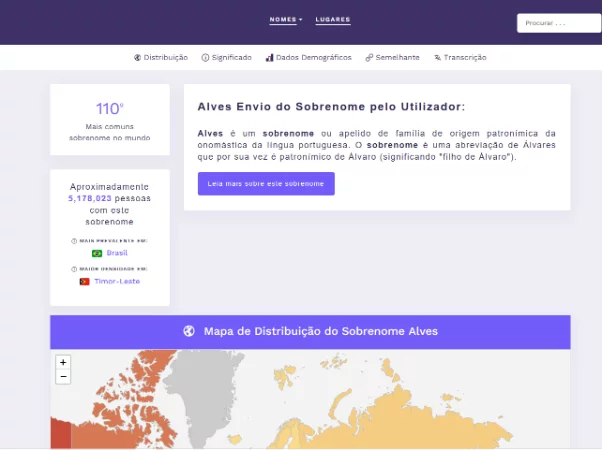The height and width of the screenshot is (450, 603).
Task: Click the Semelhante link icon
Action: click(x=369, y=58)
